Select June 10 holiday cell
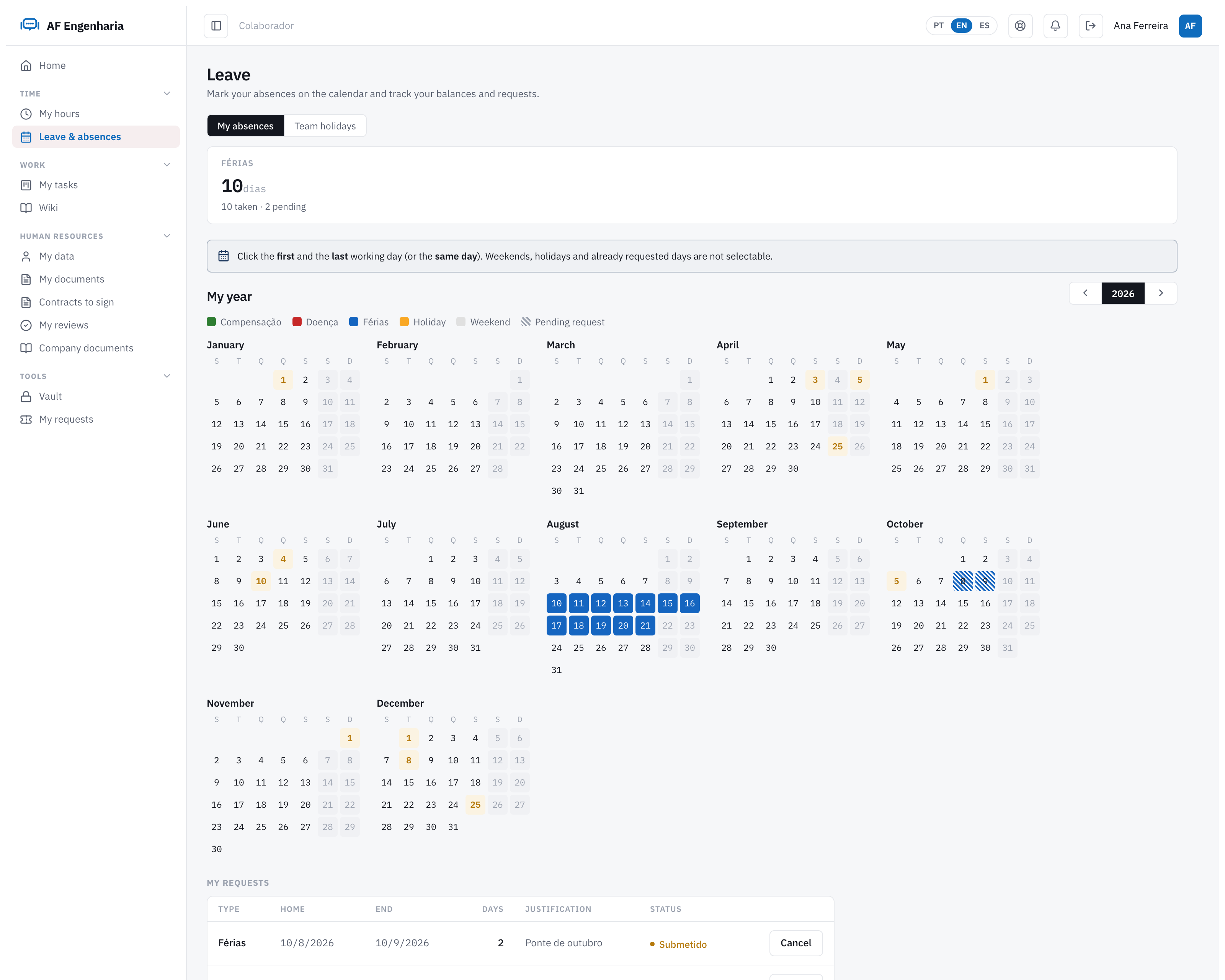The height and width of the screenshot is (980, 1225). coord(261,581)
